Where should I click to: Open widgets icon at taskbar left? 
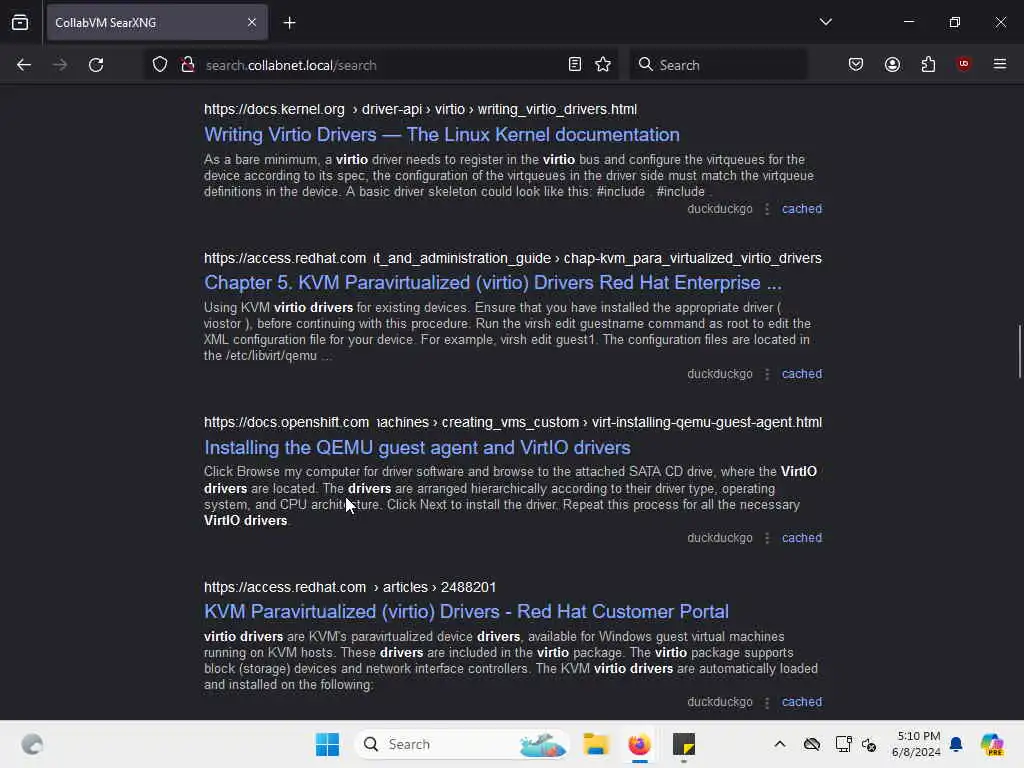click(x=33, y=744)
